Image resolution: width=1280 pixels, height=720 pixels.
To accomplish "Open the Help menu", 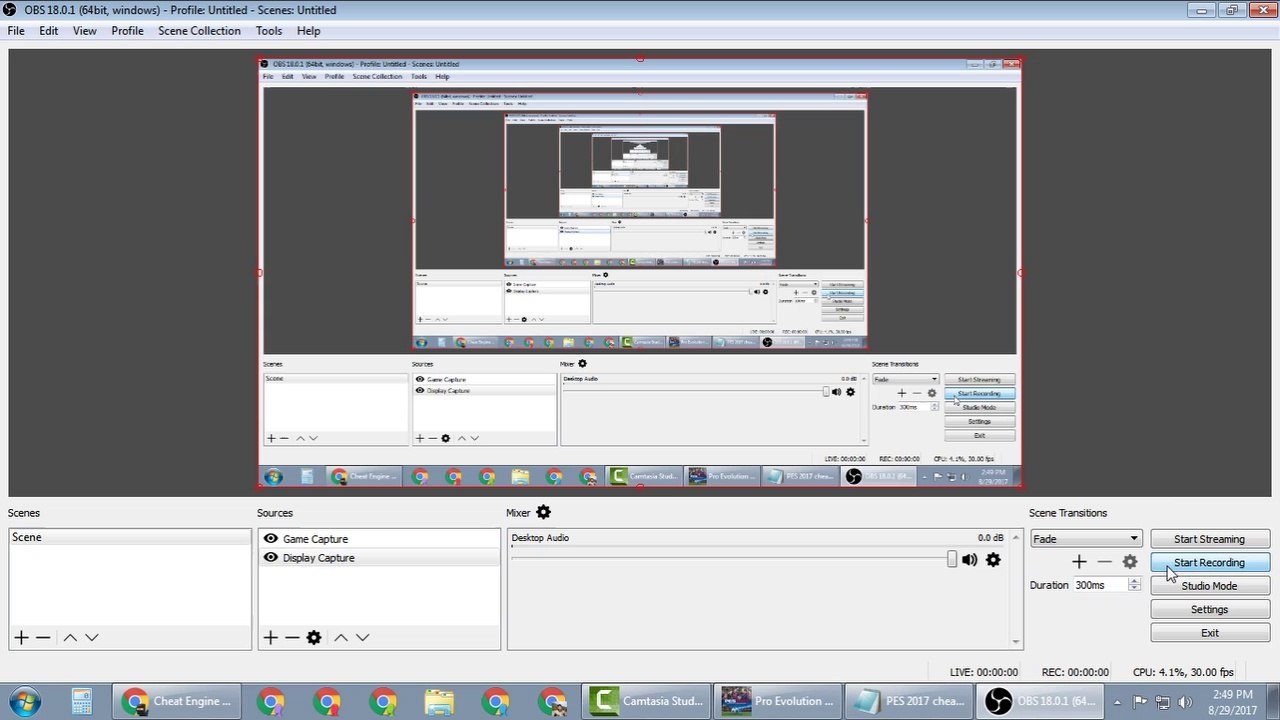I will coord(308,31).
